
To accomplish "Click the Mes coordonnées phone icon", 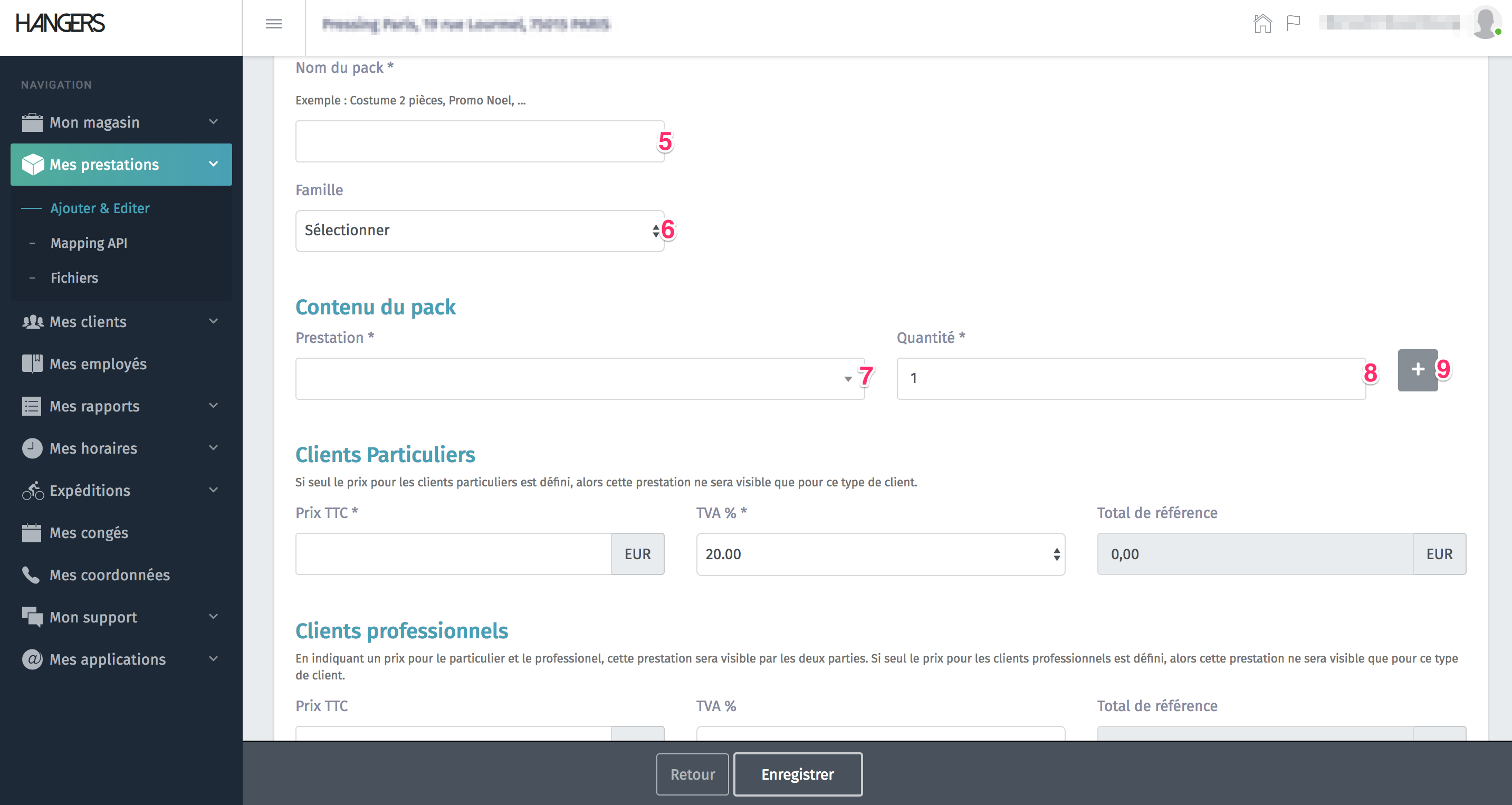I will (x=31, y=574).
